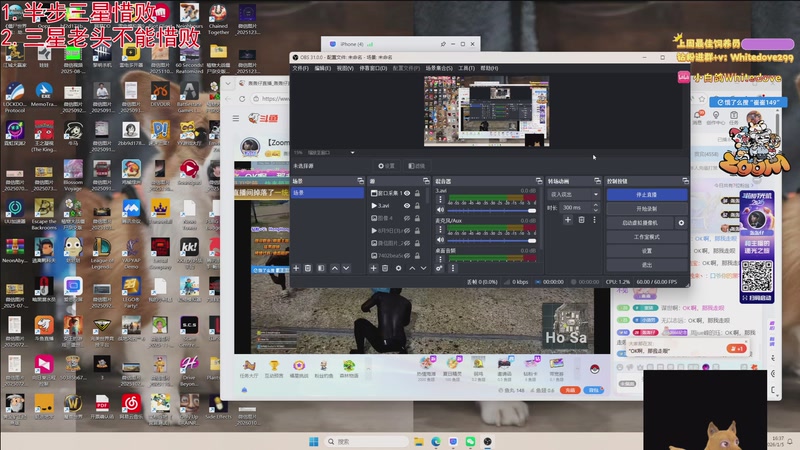Show the hidden 7402bea5 source
This screenshot has width=800, height=450.
(407, 256)
